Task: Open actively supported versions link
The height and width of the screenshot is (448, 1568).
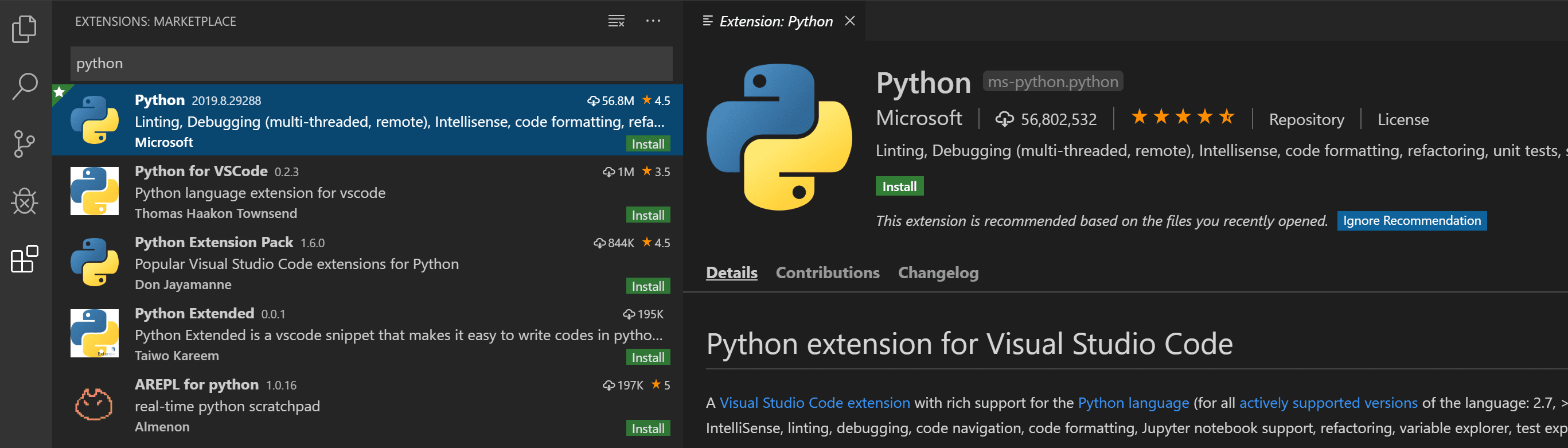Action: [1328, 403]
